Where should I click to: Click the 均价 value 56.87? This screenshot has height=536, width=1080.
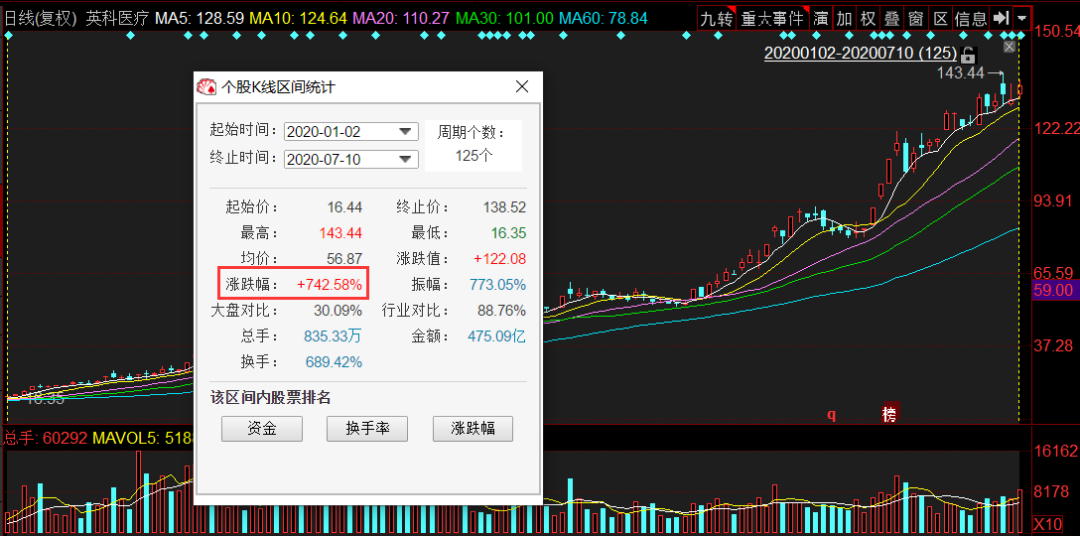pos(345,259)
